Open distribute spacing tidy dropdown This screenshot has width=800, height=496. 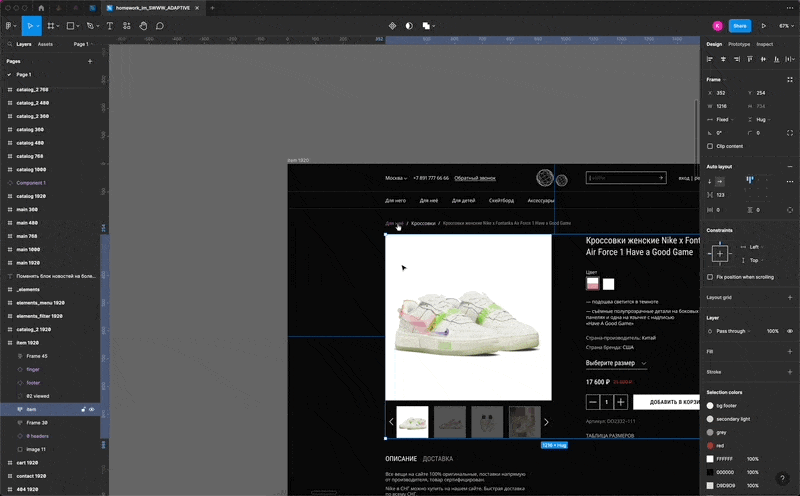coord(790,59)
